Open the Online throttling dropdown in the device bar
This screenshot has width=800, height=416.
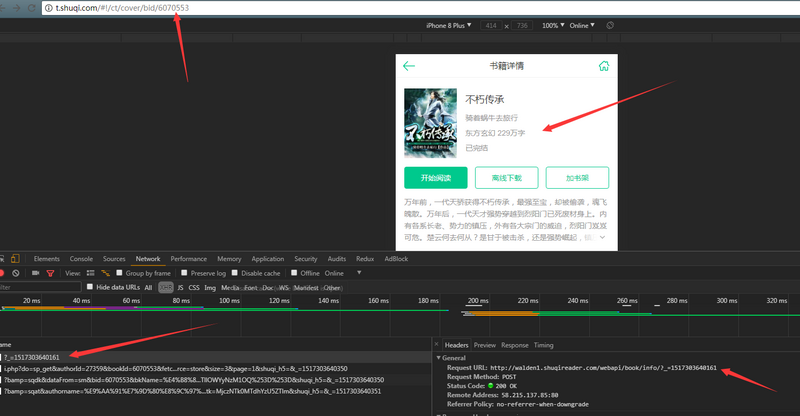pos(582,25)
